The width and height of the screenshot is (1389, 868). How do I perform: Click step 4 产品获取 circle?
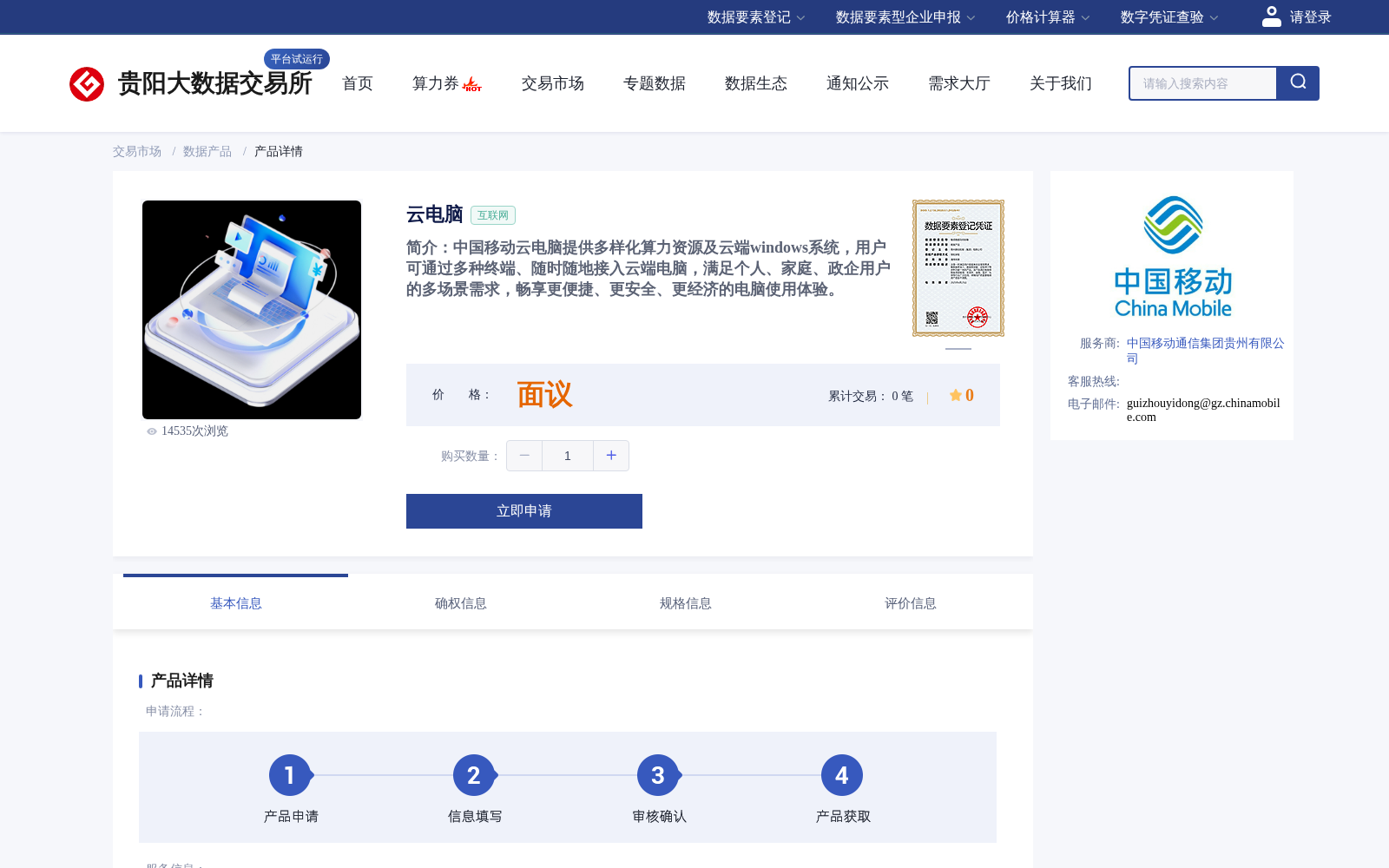click(x=842, y=775)
